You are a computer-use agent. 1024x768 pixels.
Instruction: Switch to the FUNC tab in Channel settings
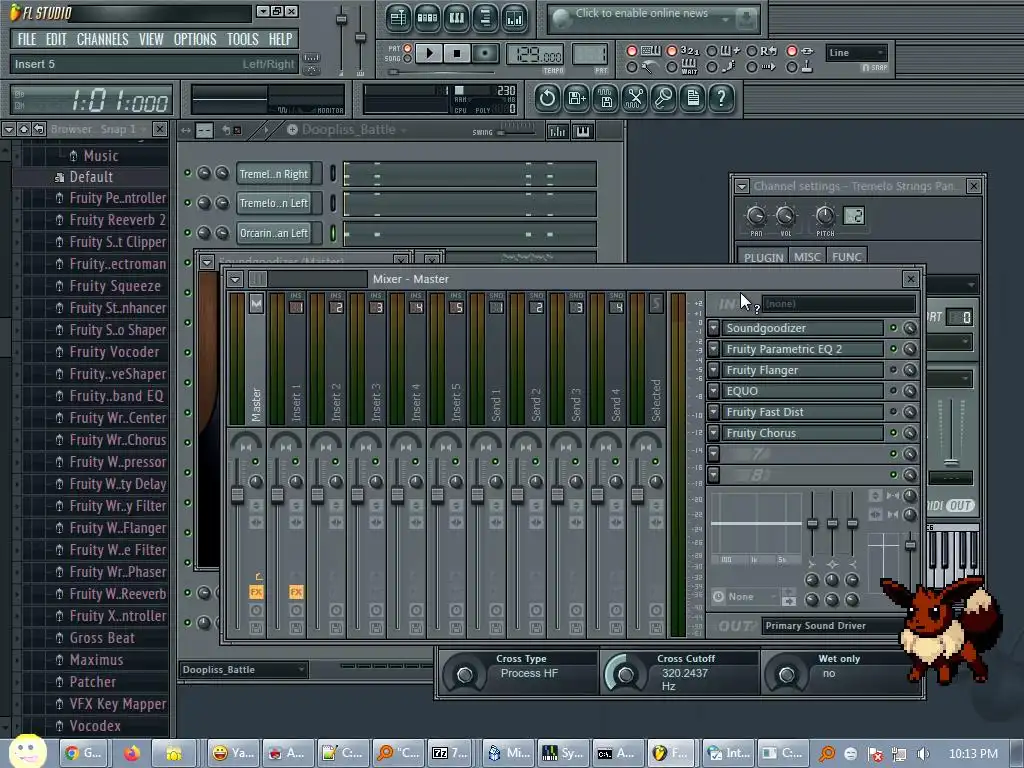click(846, 257)
